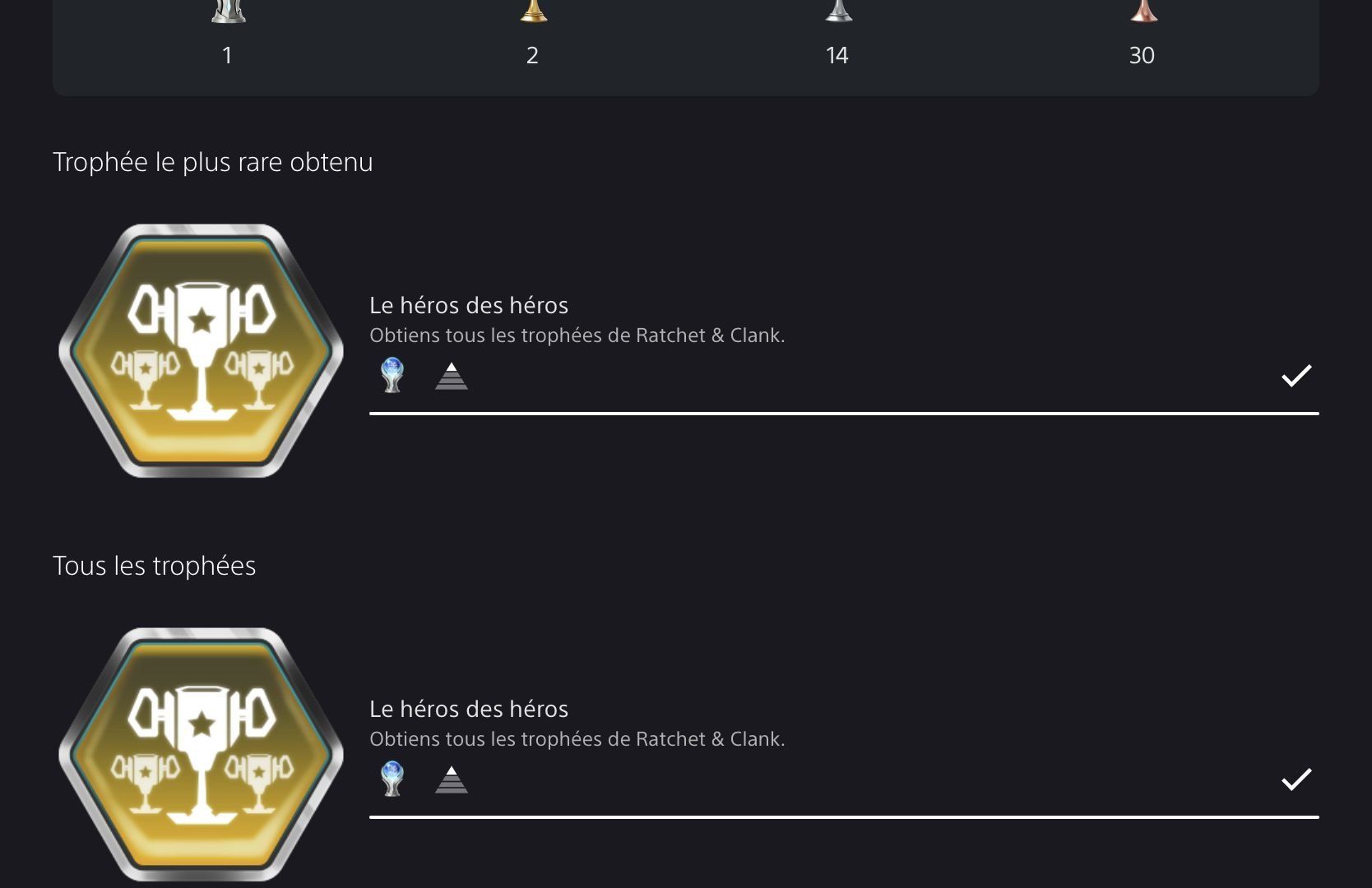Click the 'Tous les trophées' heading
1372x888 pixels.
click(155, 566)
